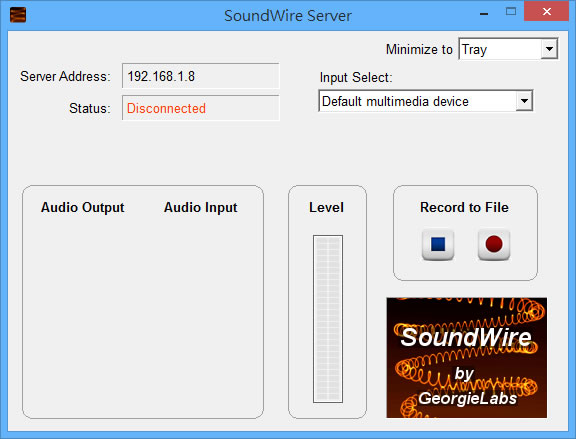The height and width of the screenshot is (439, 576).
Task: Click the Record to File heading
Action: [464, 208]
